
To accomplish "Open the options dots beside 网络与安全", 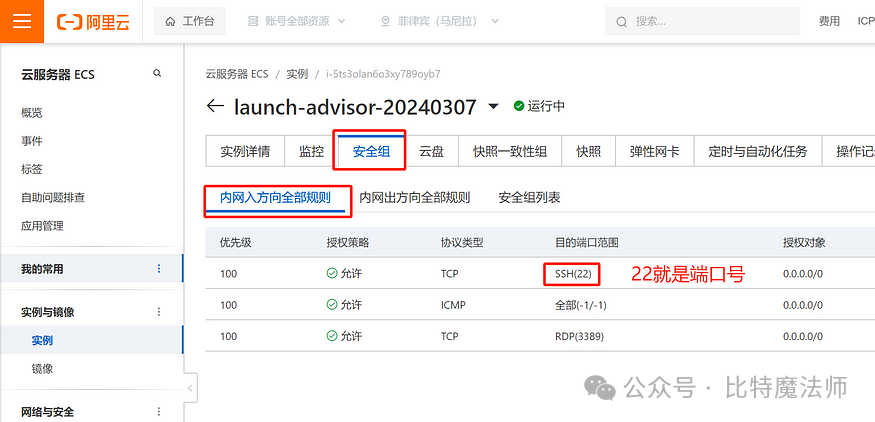I will tap(159, 412).
